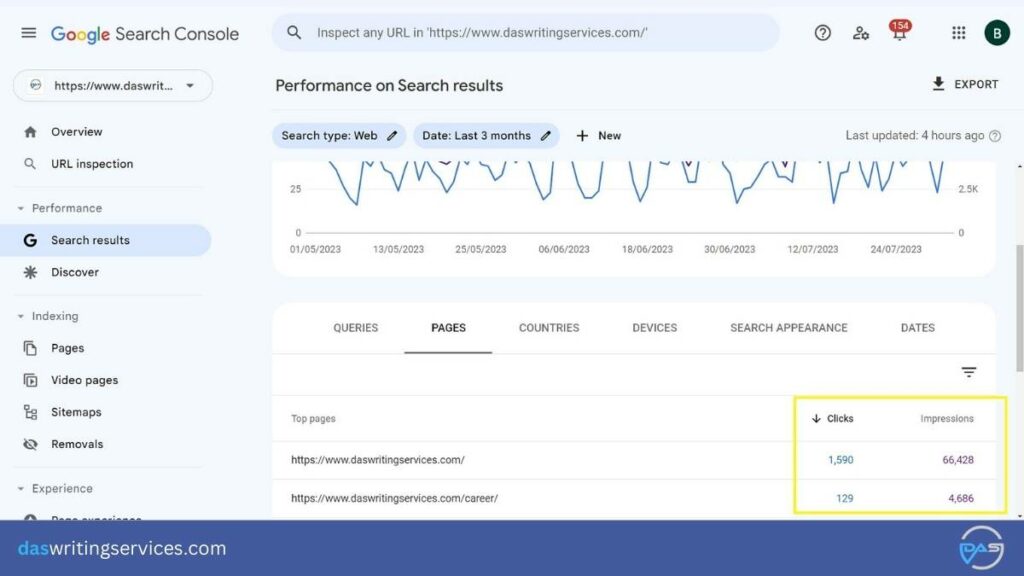Open Google apps grid
Viewport: 1024px width, 576px height.
(x=959, y=33)
